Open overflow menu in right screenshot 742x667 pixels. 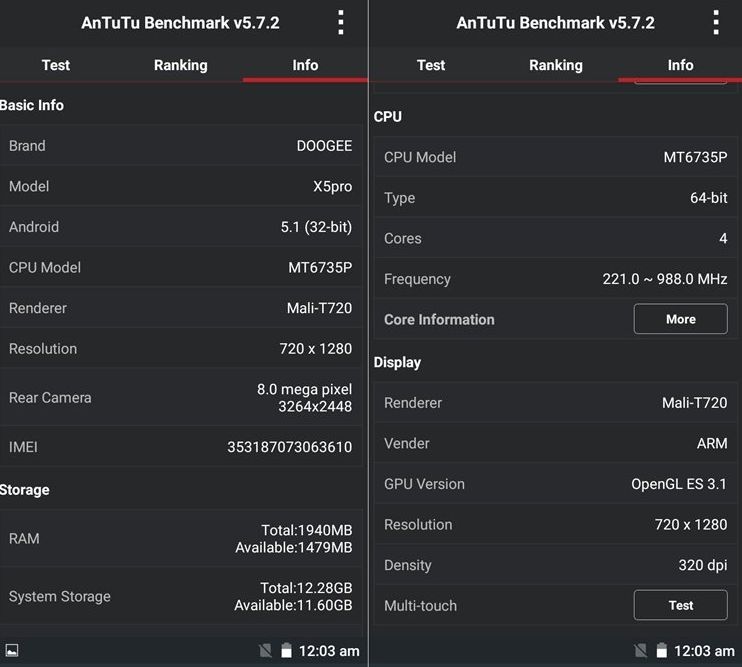click(x=716, y=23)
